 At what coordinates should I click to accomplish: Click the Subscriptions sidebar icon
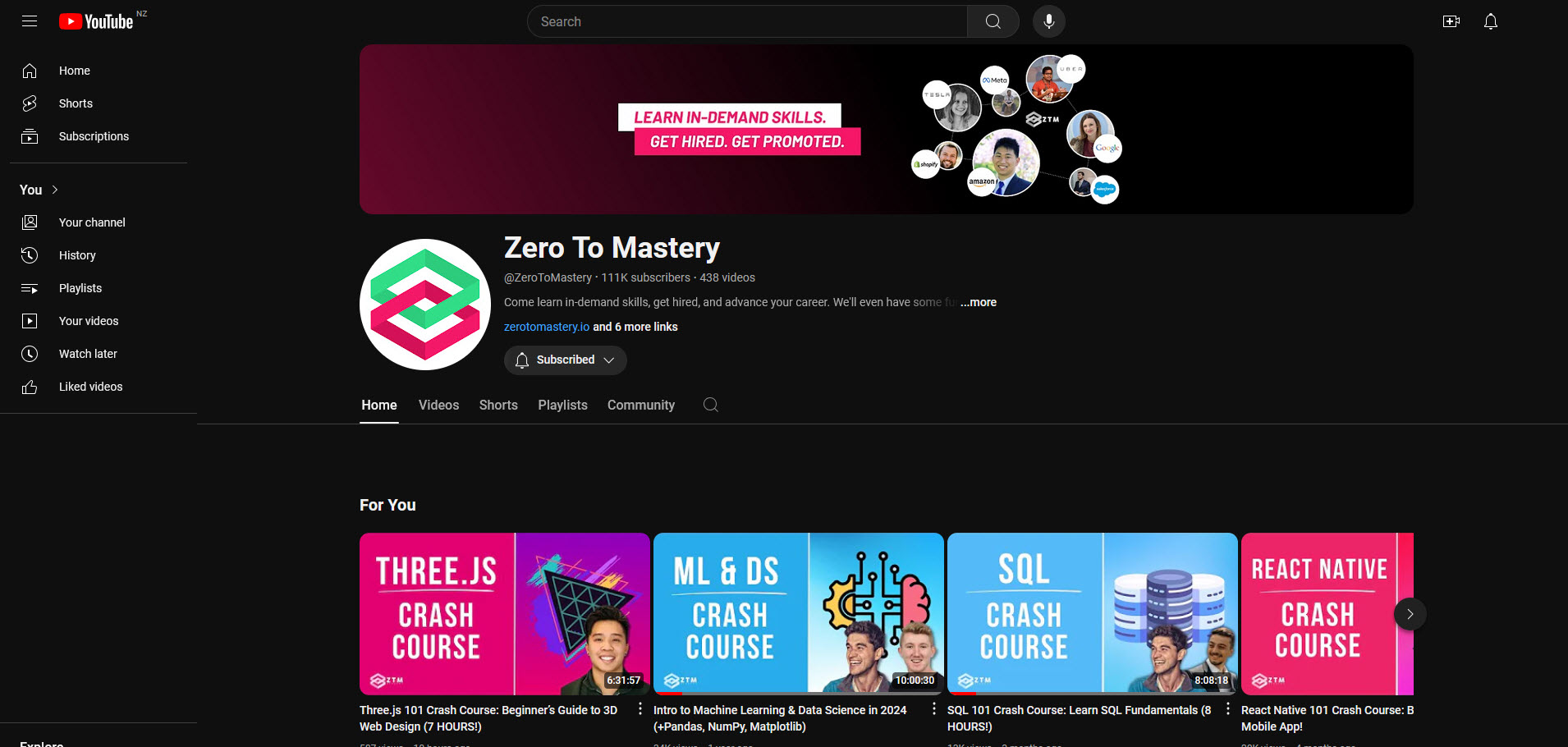tap(30, 136)
